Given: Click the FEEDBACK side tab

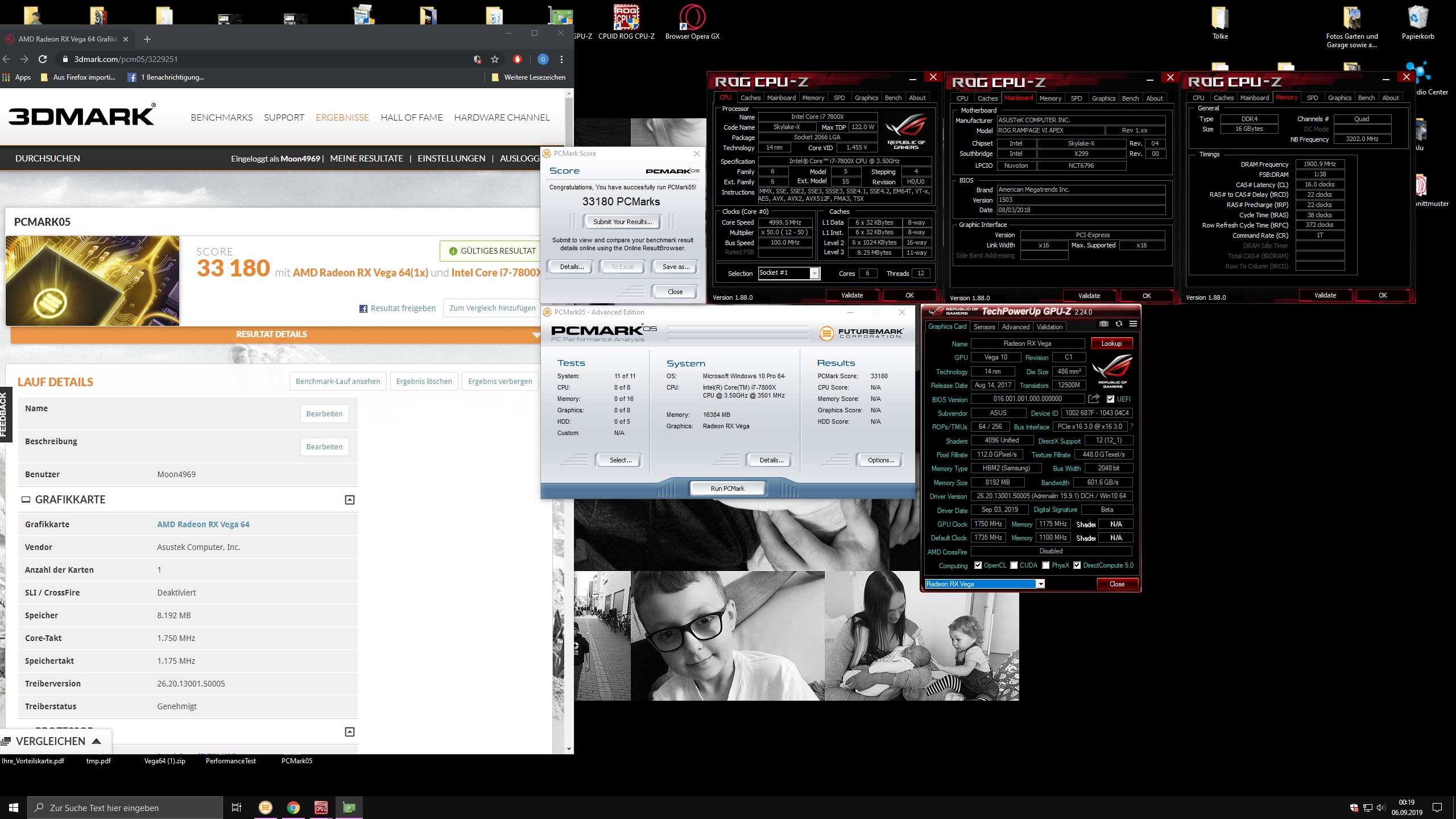Looking at the screenshot, I should (x=5, y=414).
